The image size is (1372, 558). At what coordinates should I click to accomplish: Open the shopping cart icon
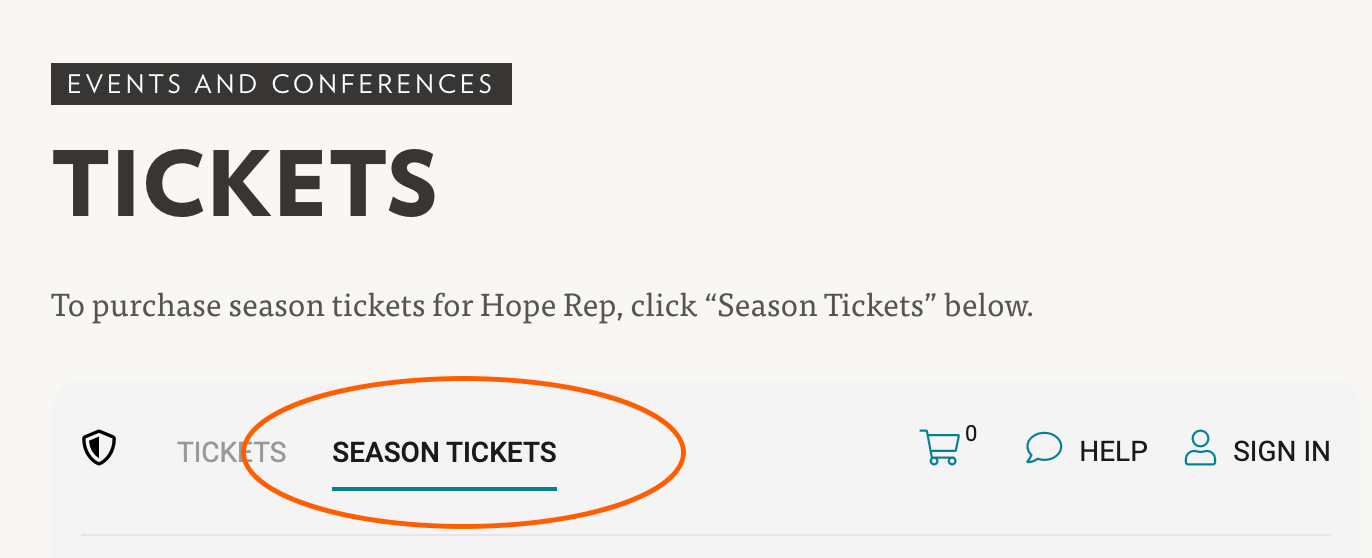point(939,448)
